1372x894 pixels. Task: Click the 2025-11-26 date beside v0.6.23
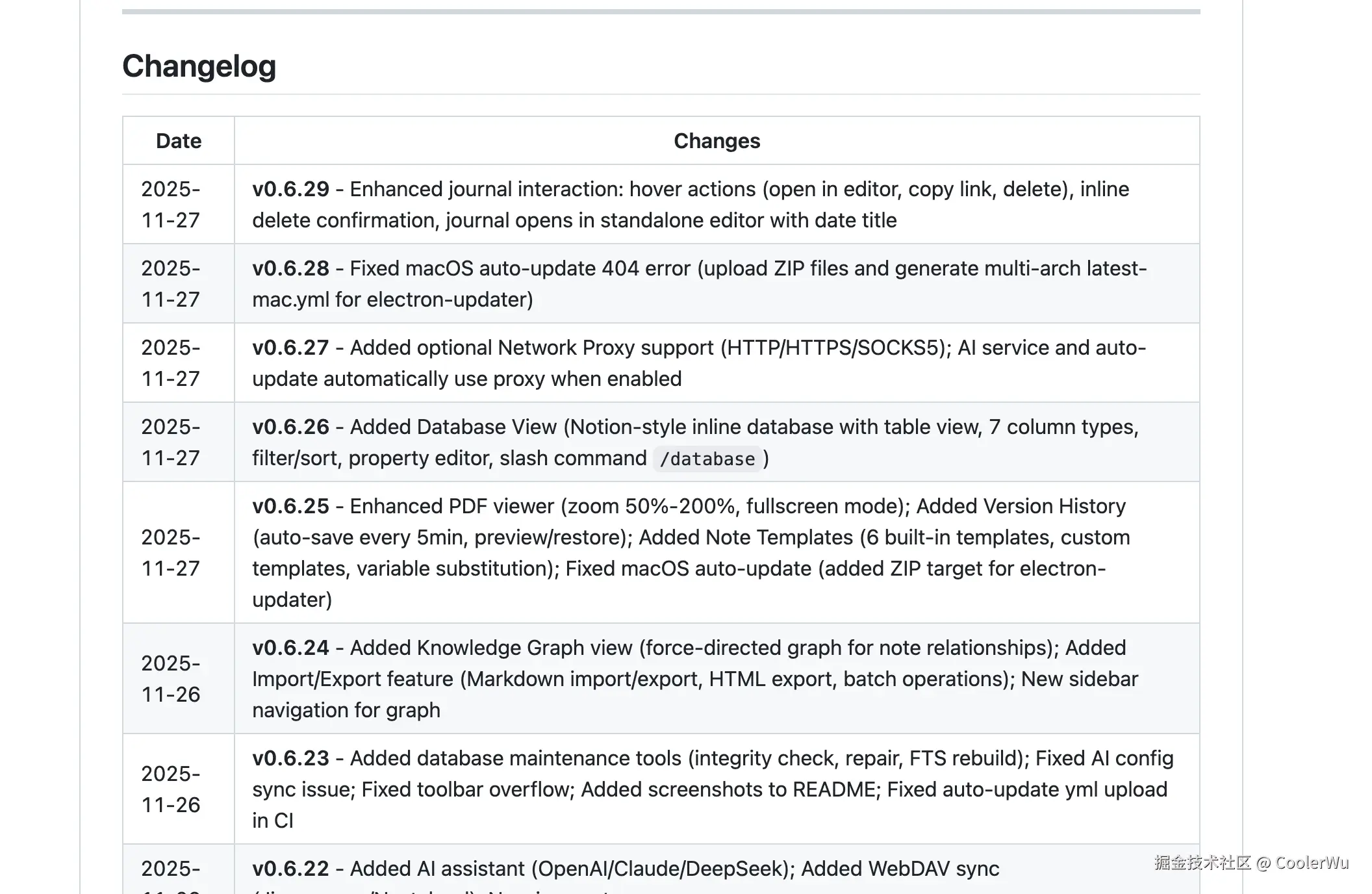coord(171,789)
